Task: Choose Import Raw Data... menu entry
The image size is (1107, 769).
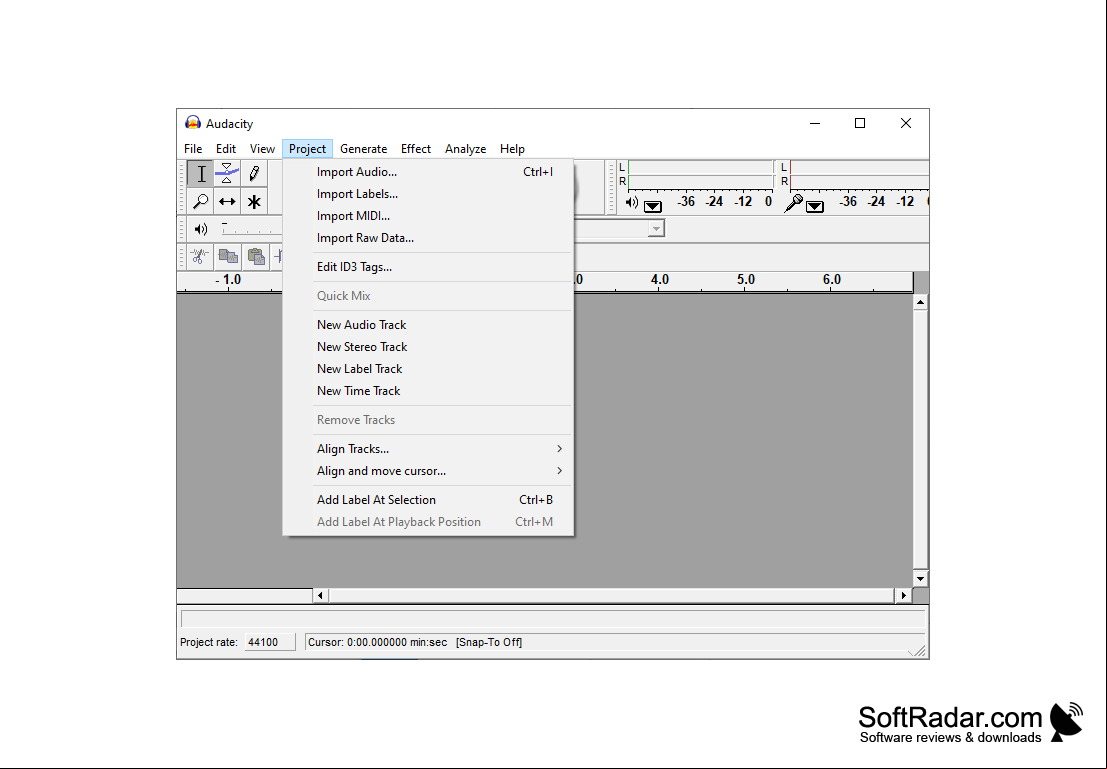Action: pos(428,237)
